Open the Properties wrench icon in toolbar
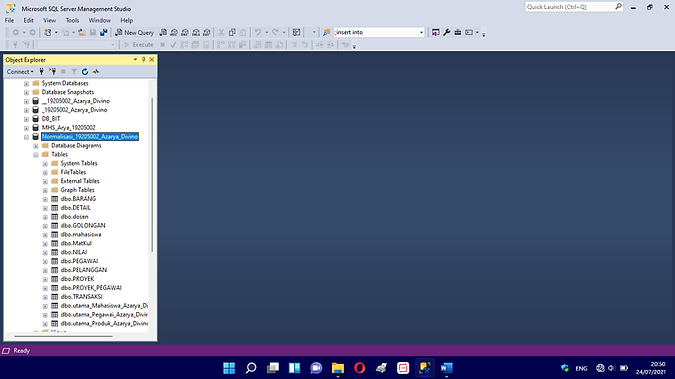Screen dimensions: 675x379 446,32
